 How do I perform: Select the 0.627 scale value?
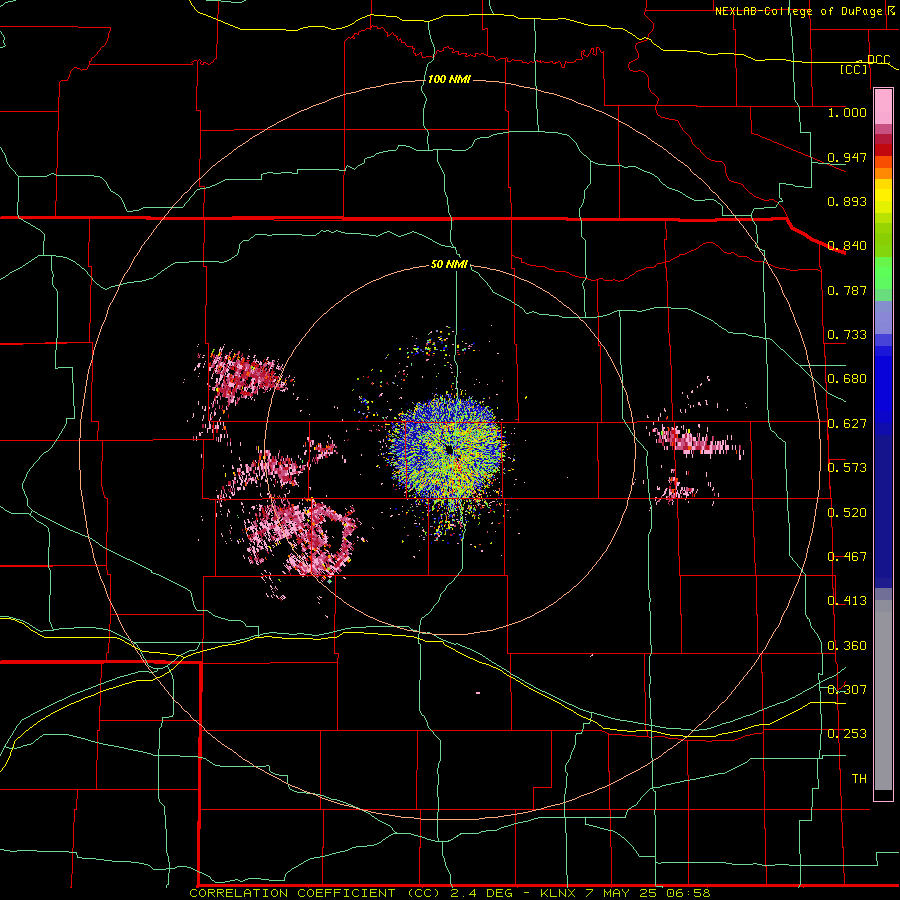847,424
